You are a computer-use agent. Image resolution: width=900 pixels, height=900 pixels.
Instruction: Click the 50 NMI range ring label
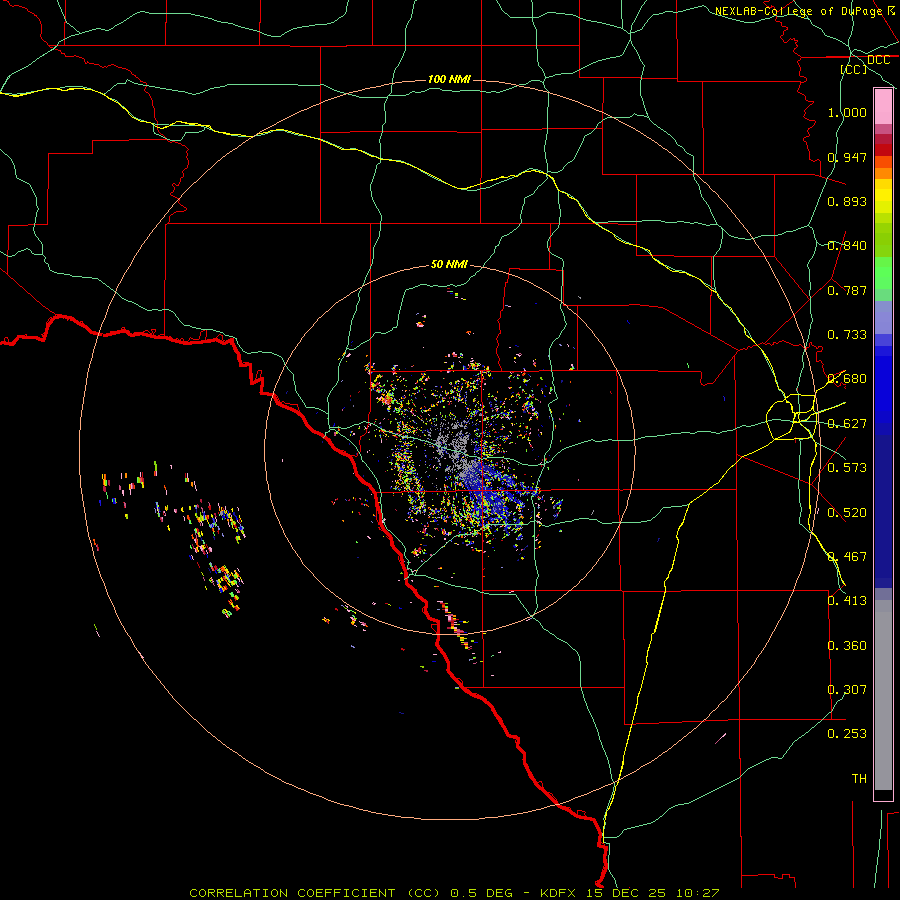point(449,264)
